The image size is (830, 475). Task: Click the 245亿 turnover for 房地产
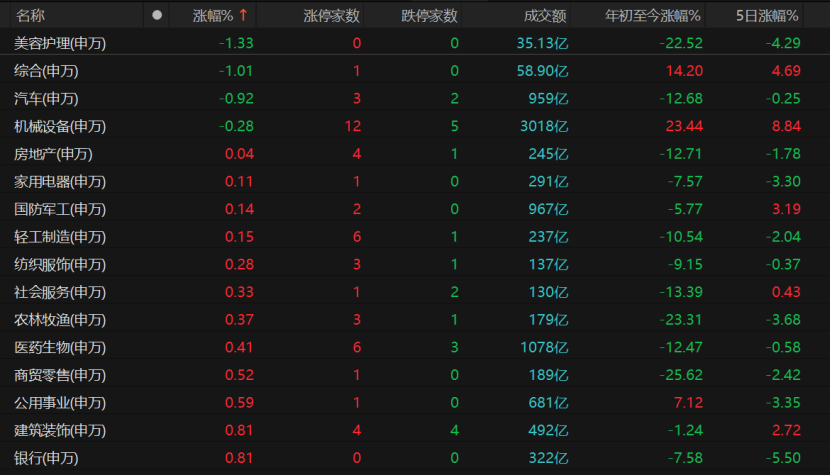[x=548, y=154]
